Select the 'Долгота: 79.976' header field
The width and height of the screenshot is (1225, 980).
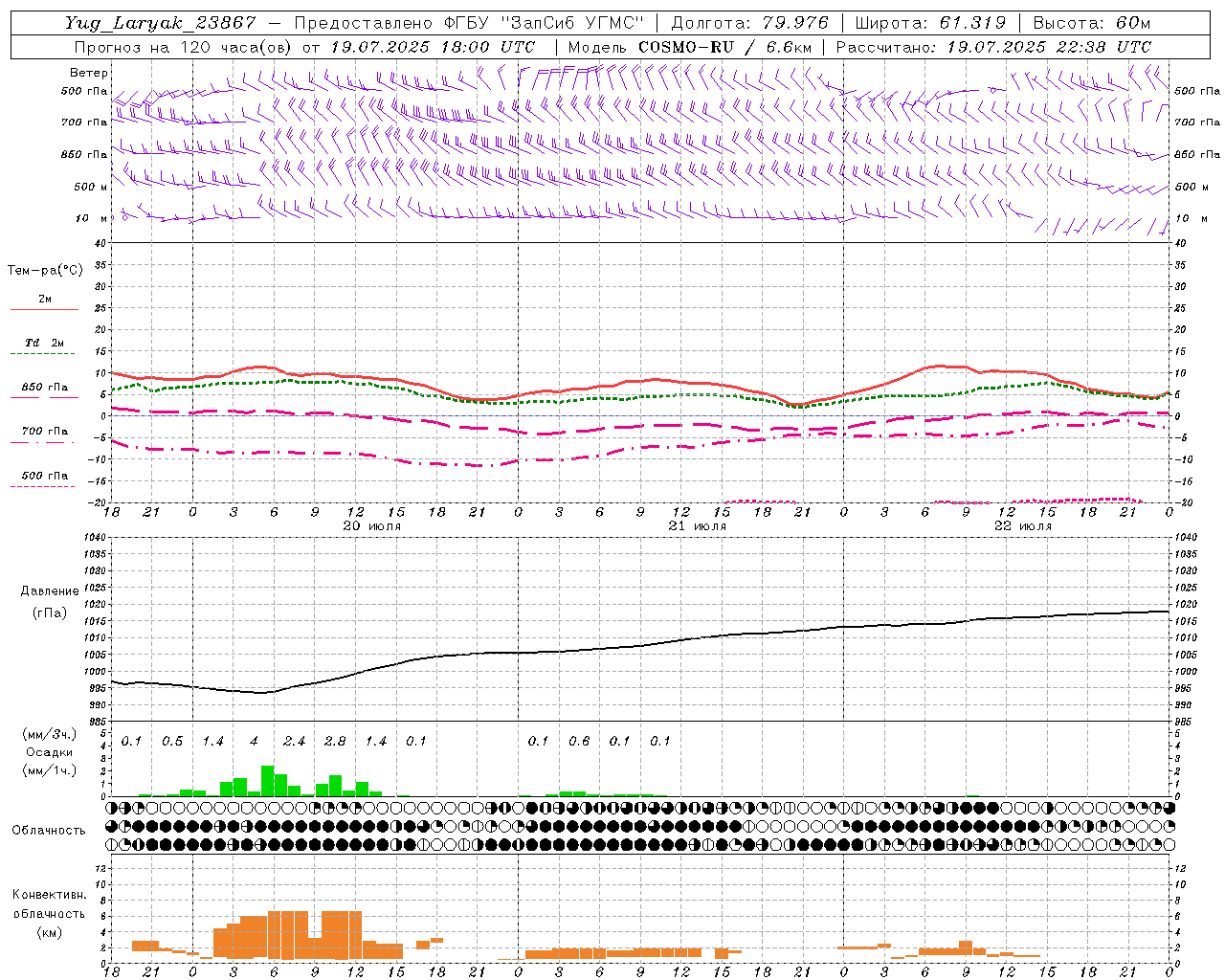tap(750, 23)
